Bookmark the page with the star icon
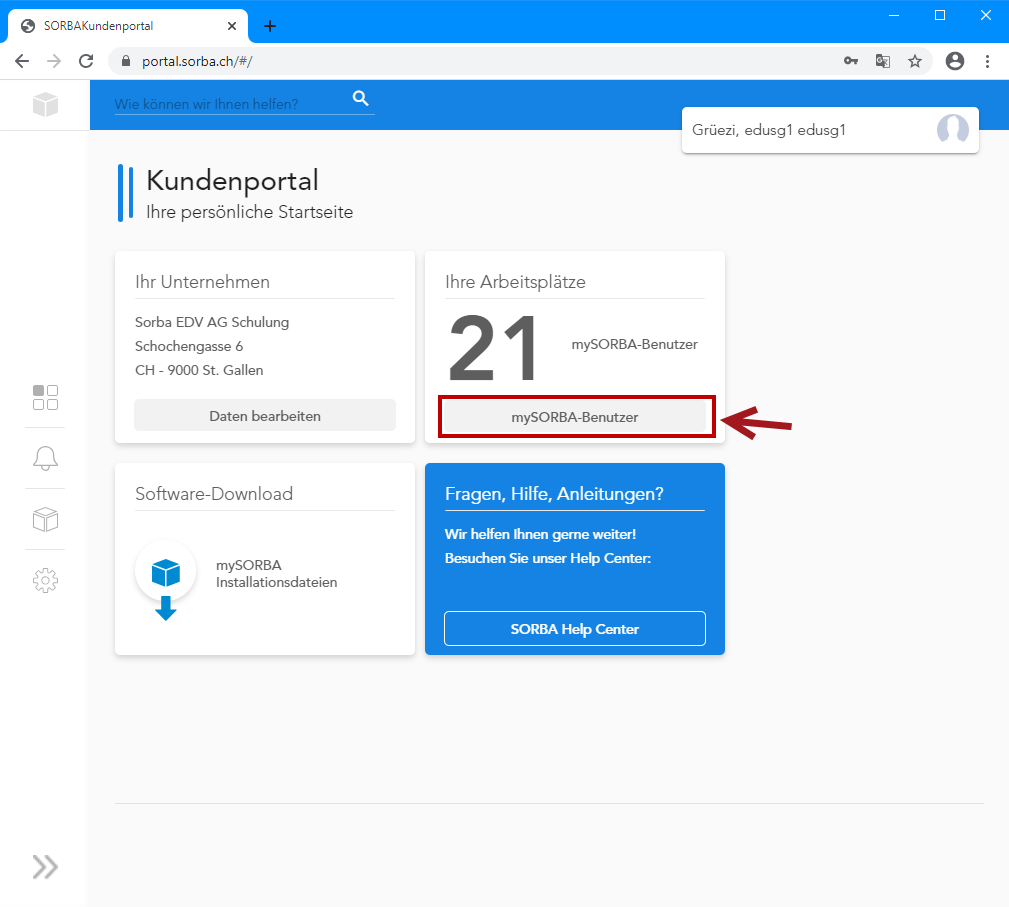Screen dimensions: 1009x907 [x=914, y=61]
